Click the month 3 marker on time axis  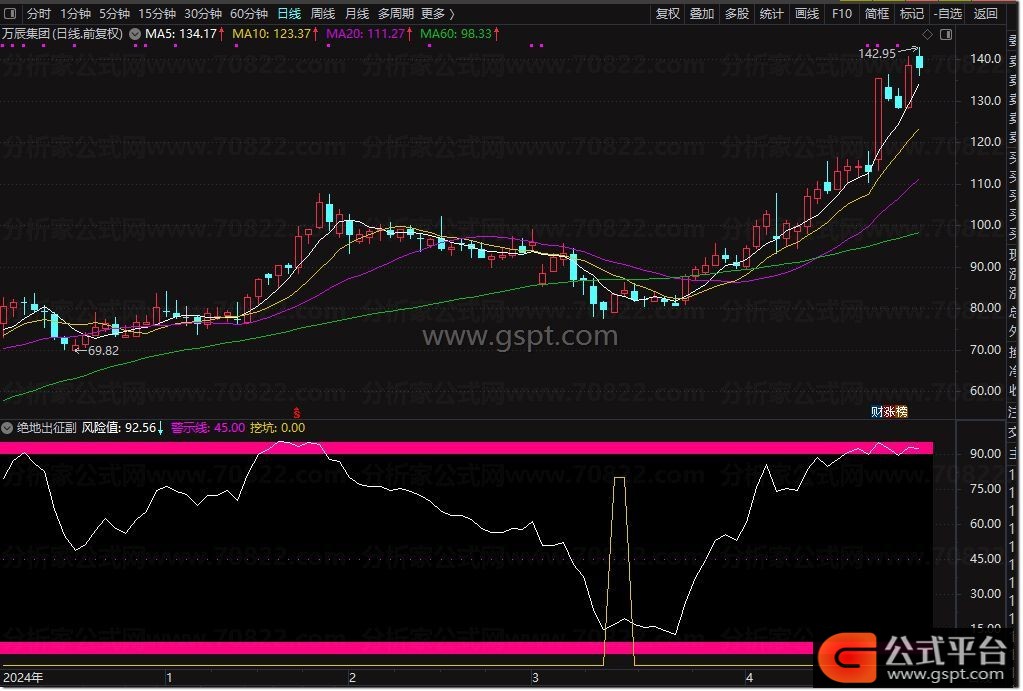pyautogui.click(x=535, y=678)
